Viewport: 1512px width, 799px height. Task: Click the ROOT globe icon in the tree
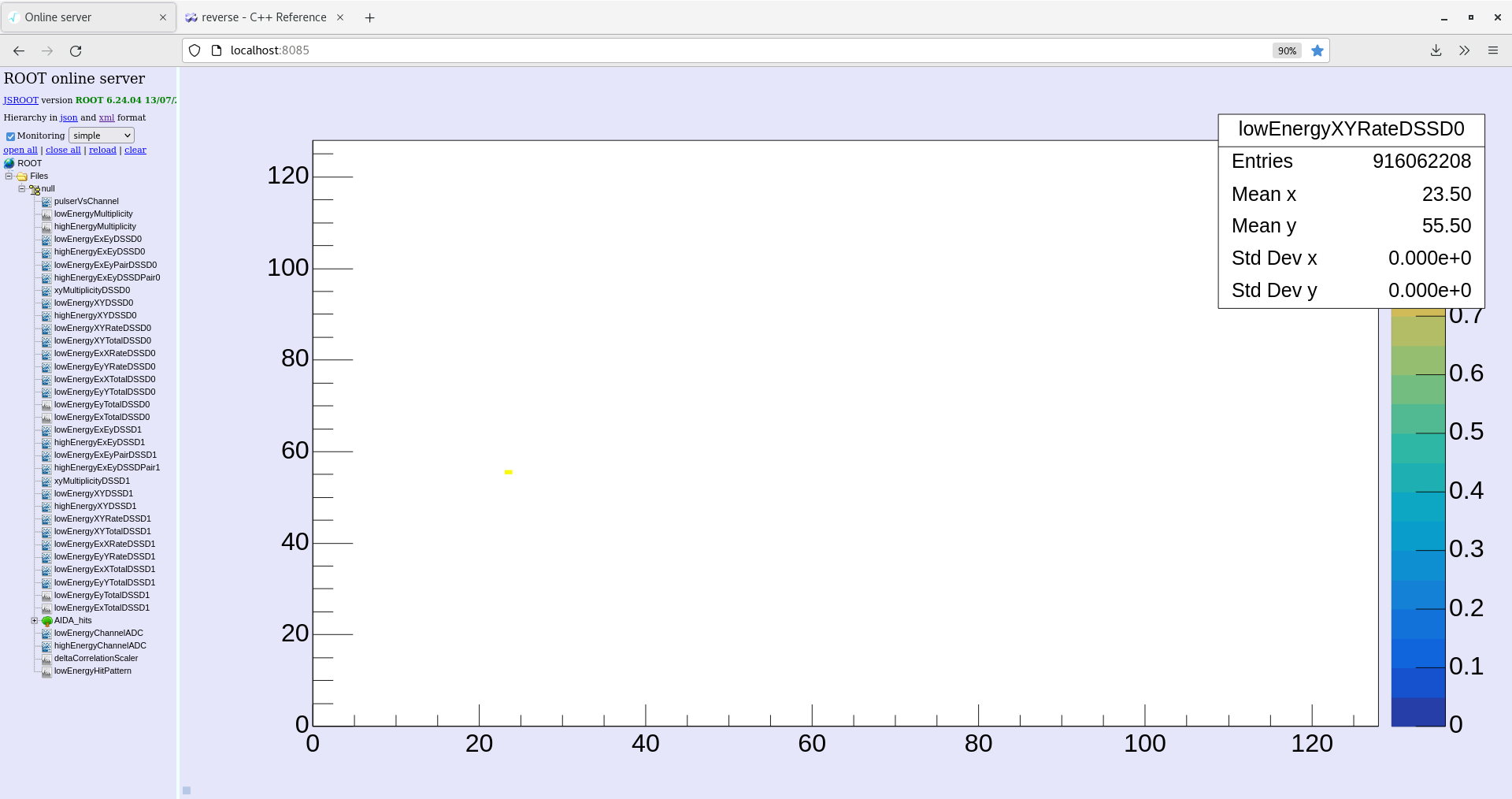9,163
